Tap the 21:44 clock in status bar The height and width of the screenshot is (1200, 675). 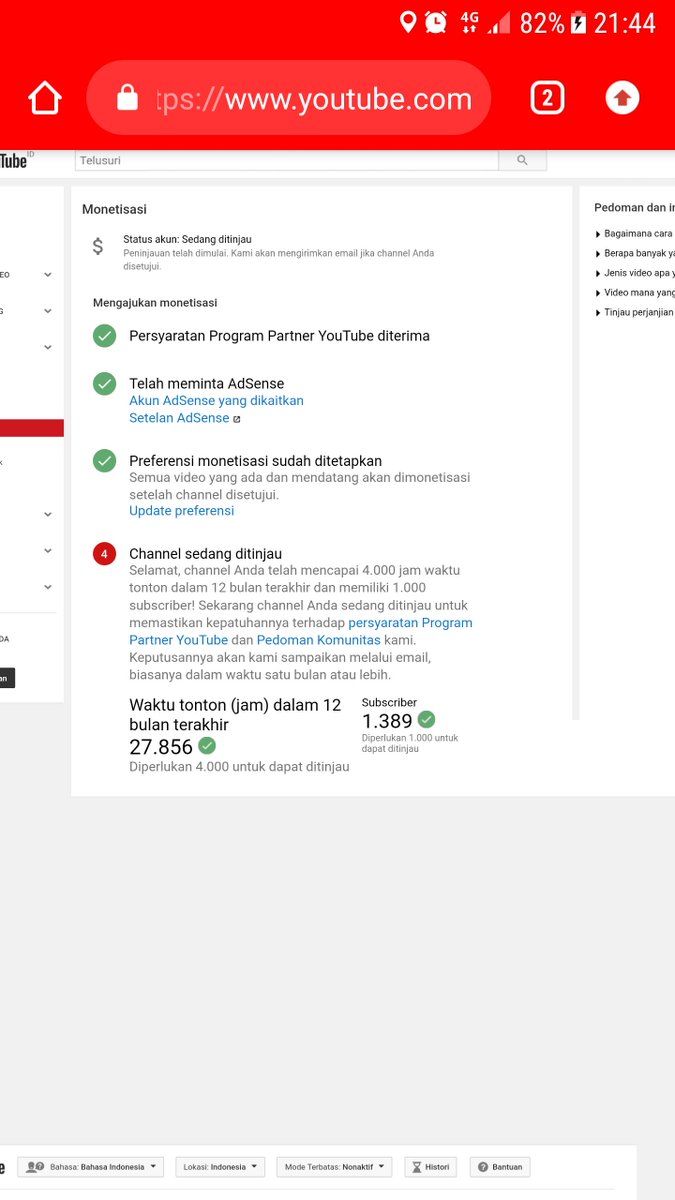[625, 23]
